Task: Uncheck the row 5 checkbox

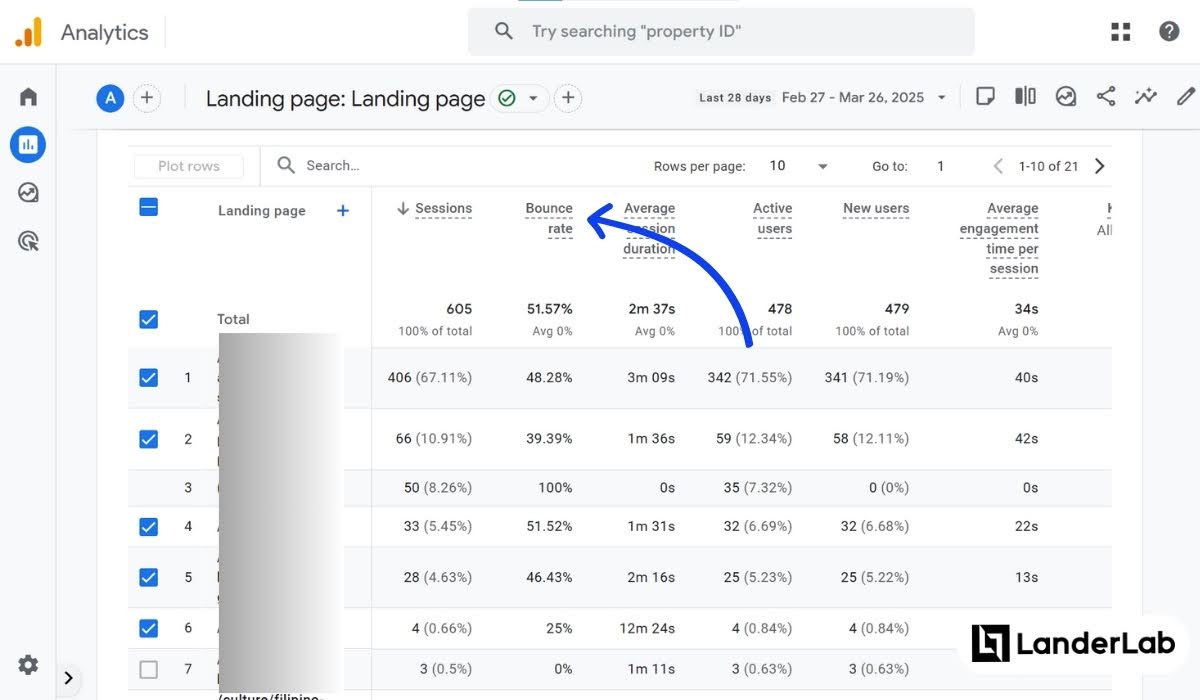Action: [148, 576]
